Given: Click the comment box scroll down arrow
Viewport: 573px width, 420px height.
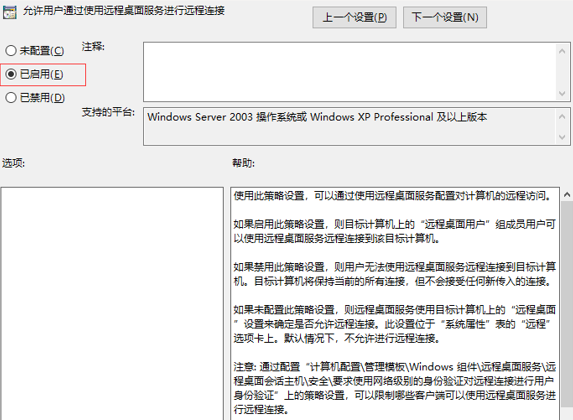Looking at the screenshot, I should point(562,94).
